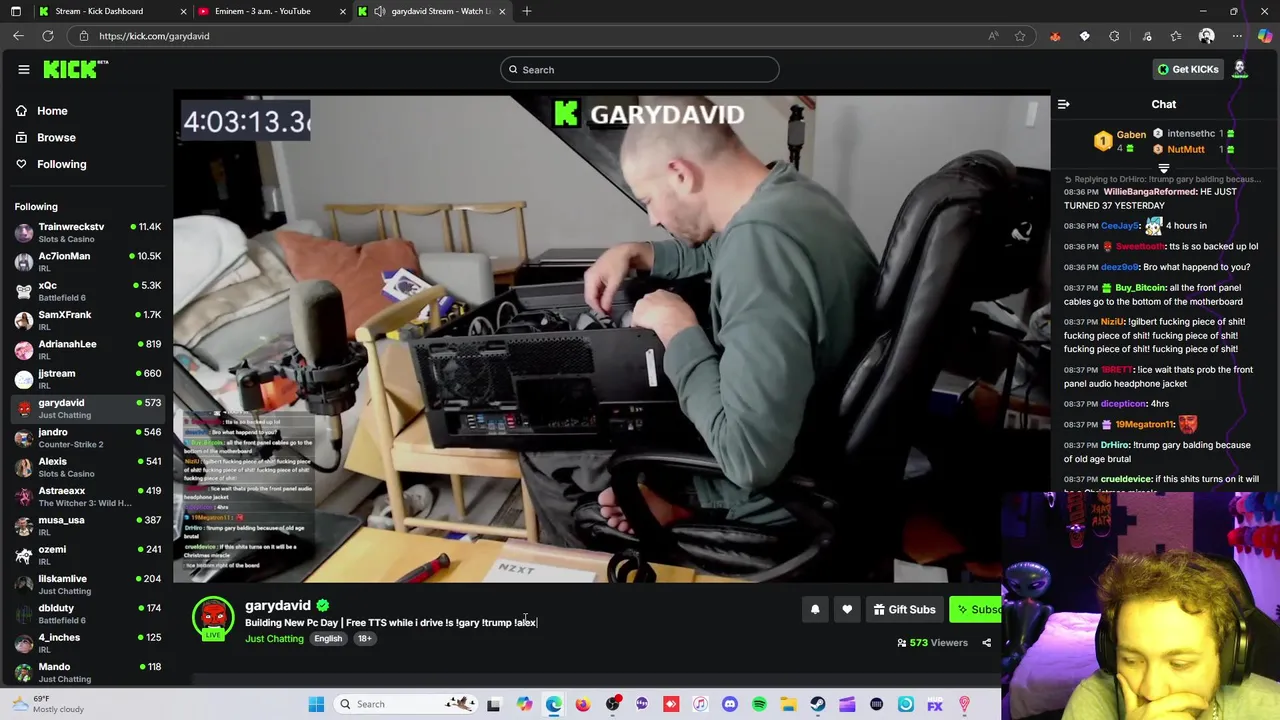Click the Kick logo in header

pos(75,69)
